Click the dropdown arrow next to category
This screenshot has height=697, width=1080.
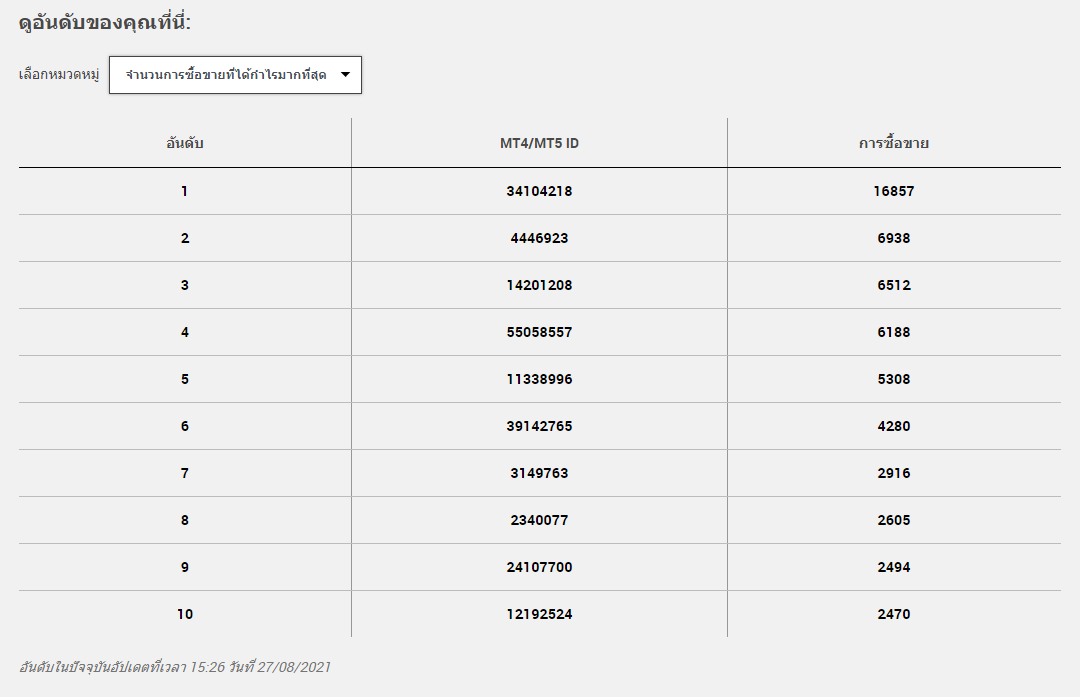[x=346, y=75]
